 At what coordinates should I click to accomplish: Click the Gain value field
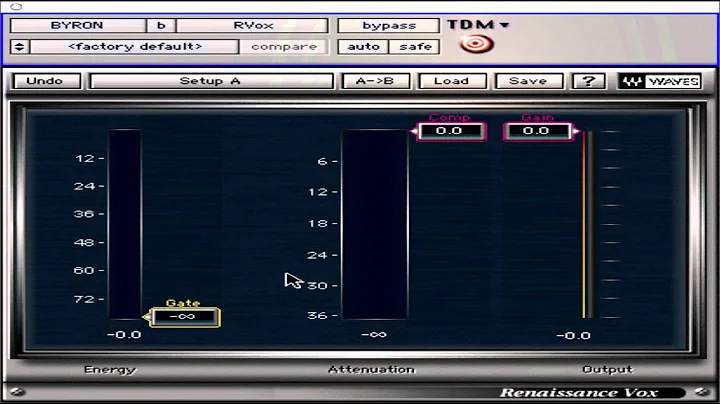pos(536,131)
